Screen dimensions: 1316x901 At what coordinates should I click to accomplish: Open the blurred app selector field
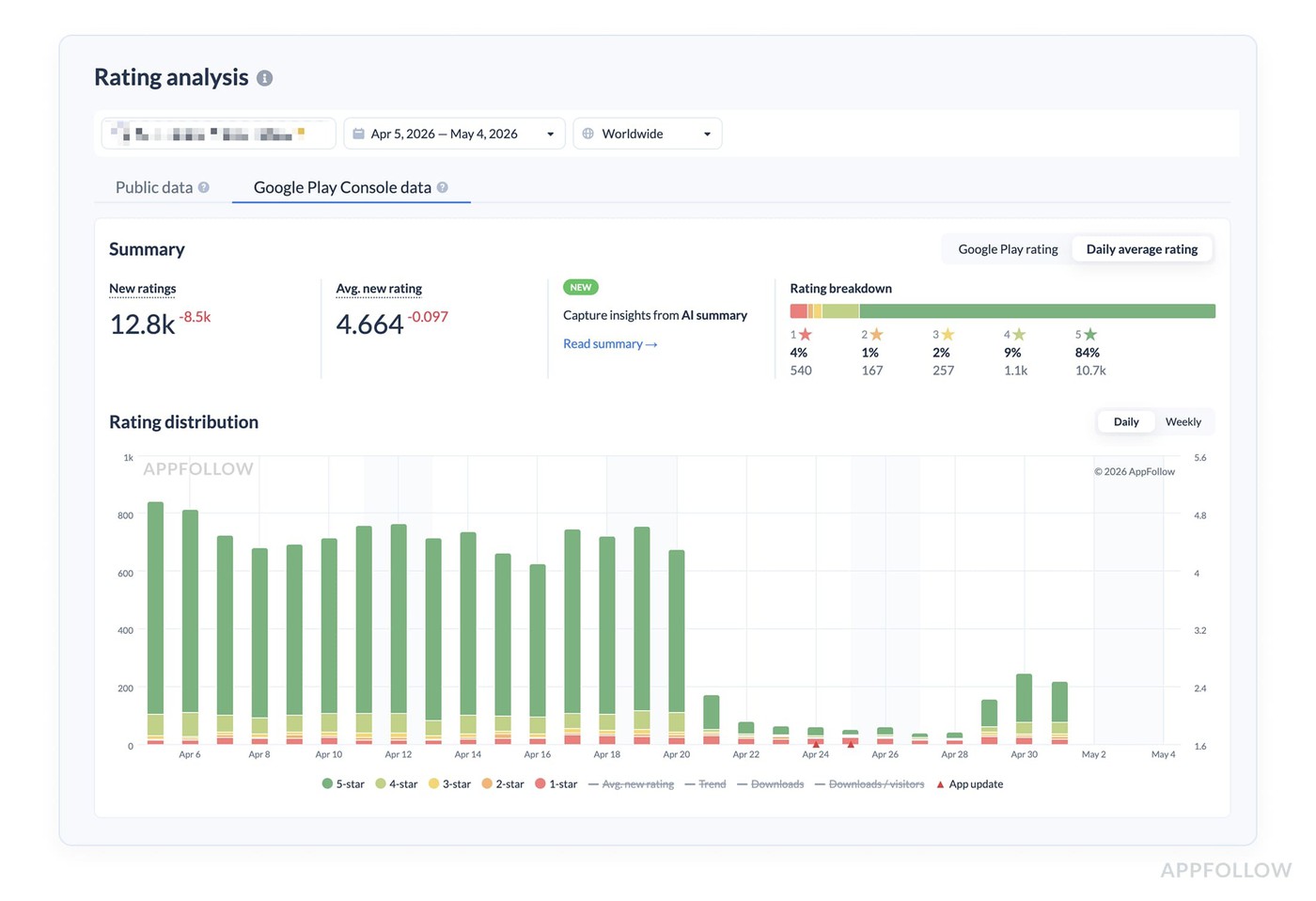pos(218,134)
